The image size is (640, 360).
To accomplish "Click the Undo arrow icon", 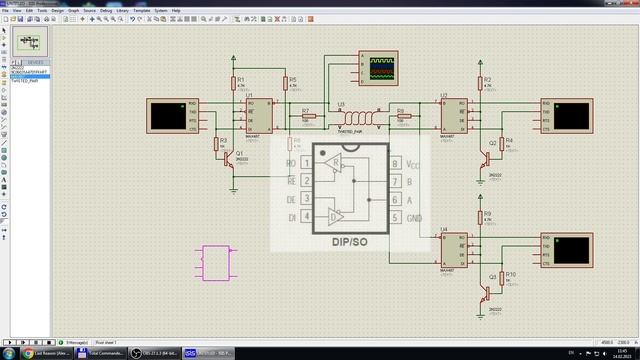I will coord(132,19).
